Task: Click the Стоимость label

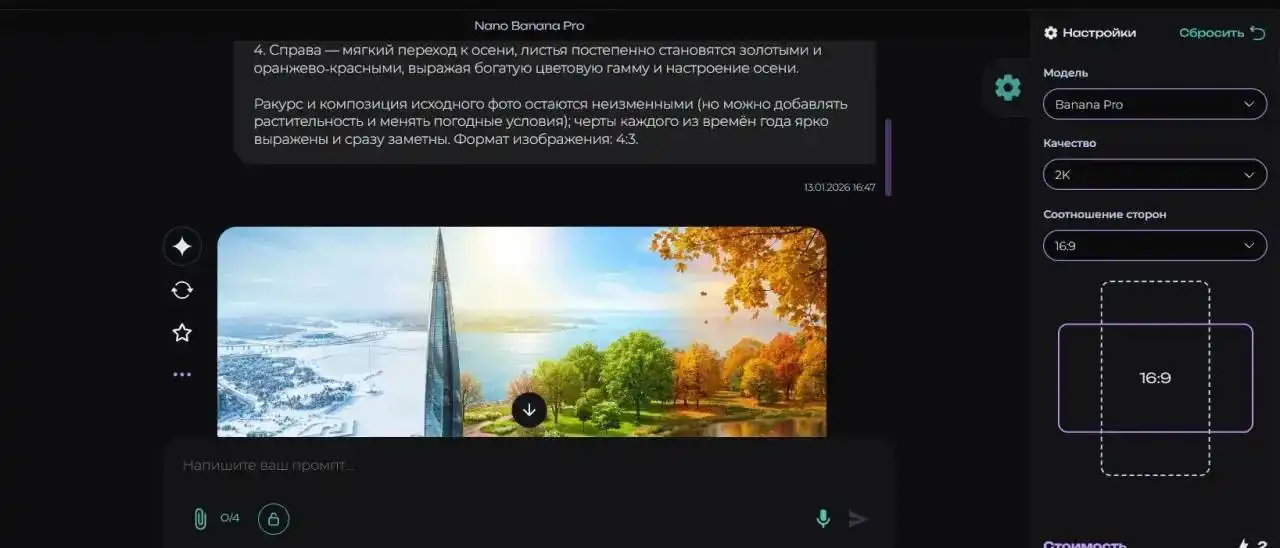Action: (x=1085, y=545)
